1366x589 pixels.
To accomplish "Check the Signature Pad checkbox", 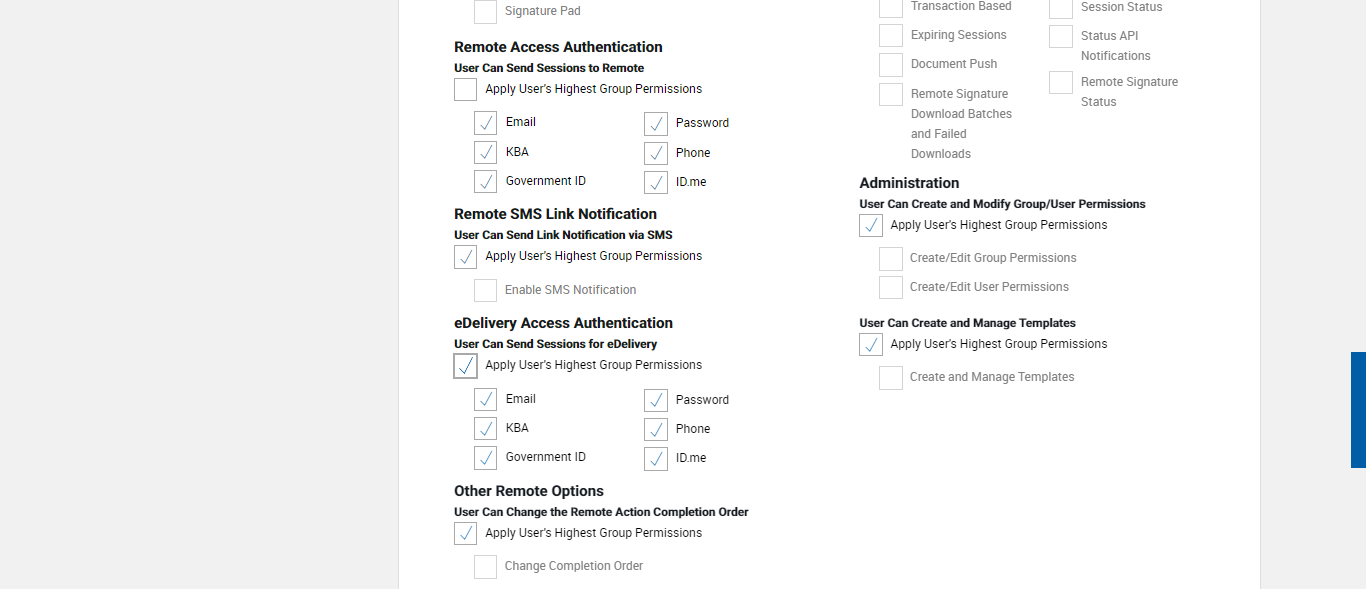I will 485,12.
